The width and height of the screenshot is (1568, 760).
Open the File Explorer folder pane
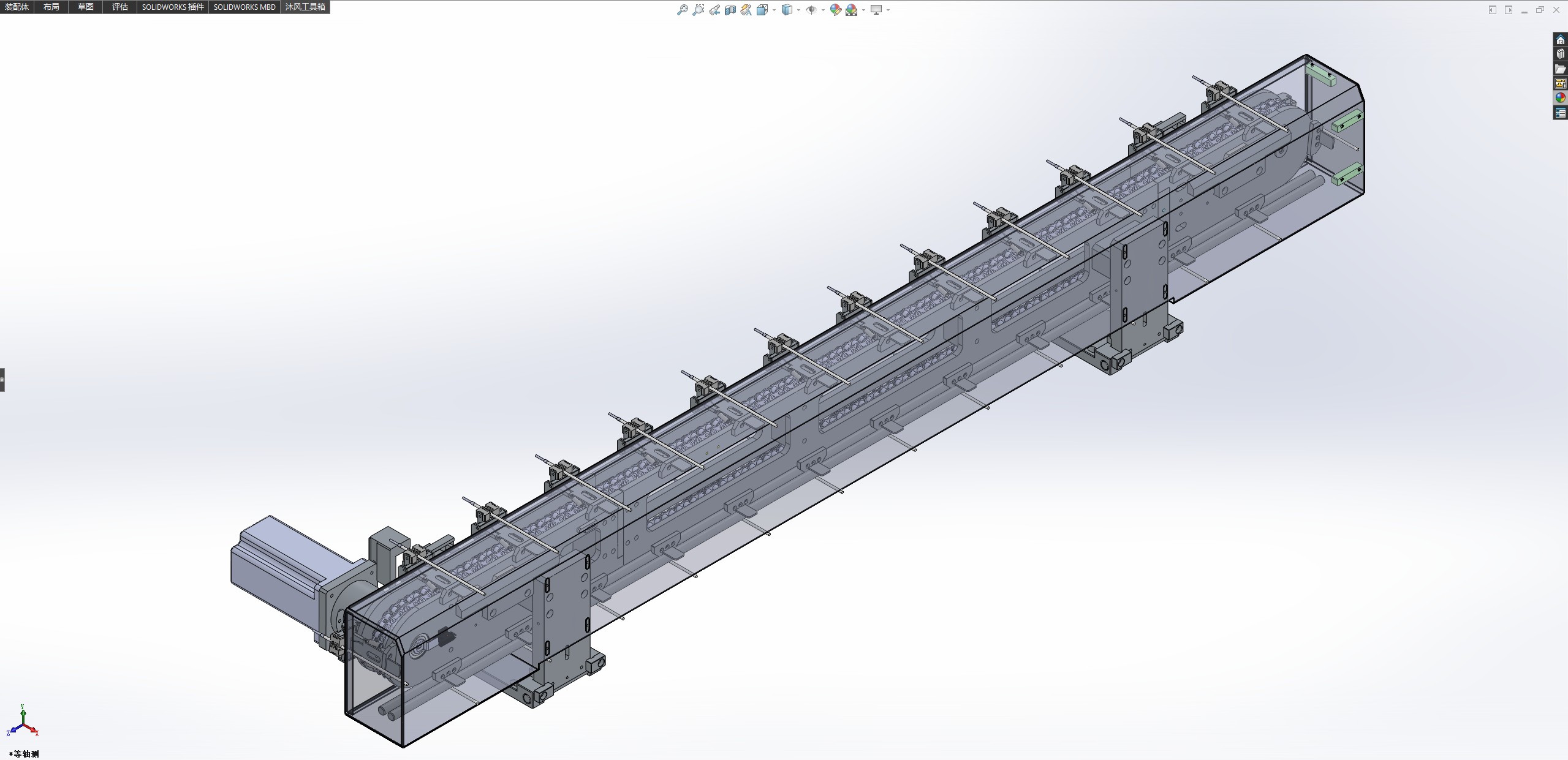coord(1561,69)
